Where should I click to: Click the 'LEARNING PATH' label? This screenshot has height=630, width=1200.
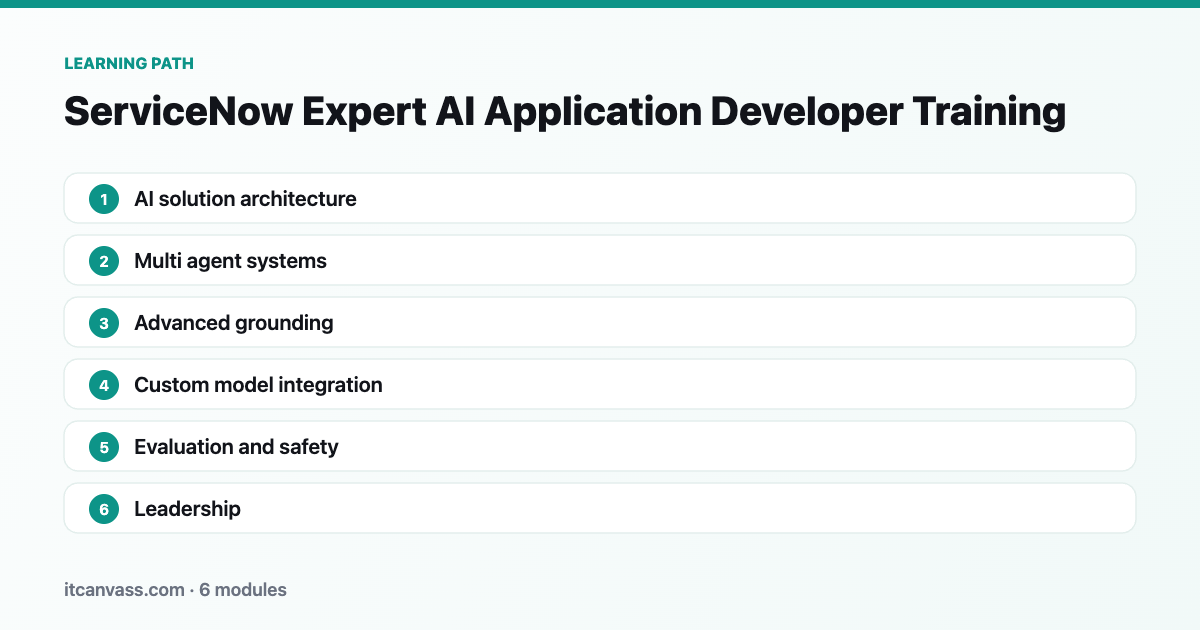click(x=129, y=63)
